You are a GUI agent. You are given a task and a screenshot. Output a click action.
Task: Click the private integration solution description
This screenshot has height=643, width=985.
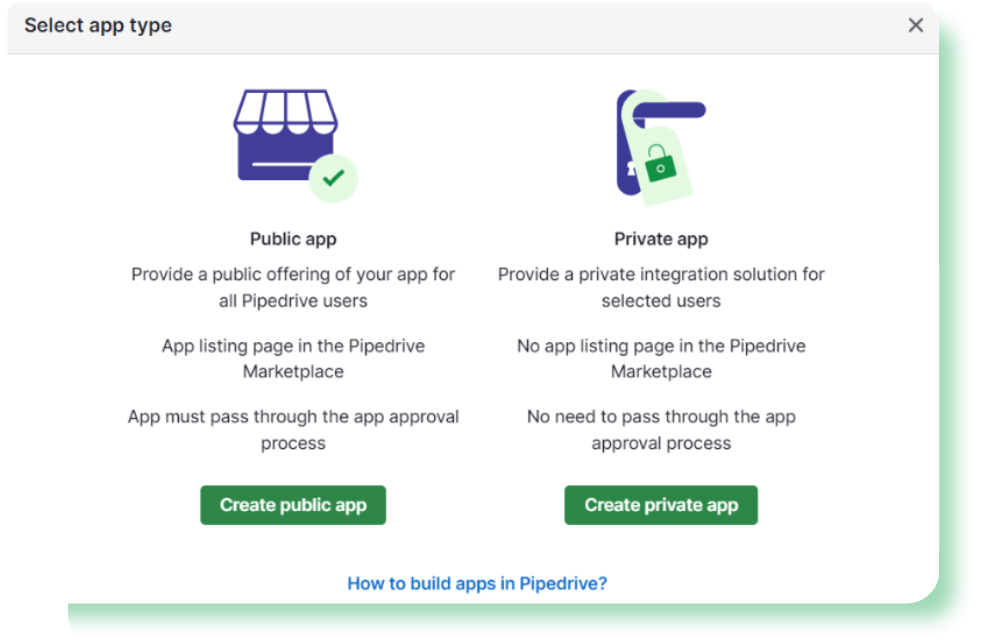(661, 288)
